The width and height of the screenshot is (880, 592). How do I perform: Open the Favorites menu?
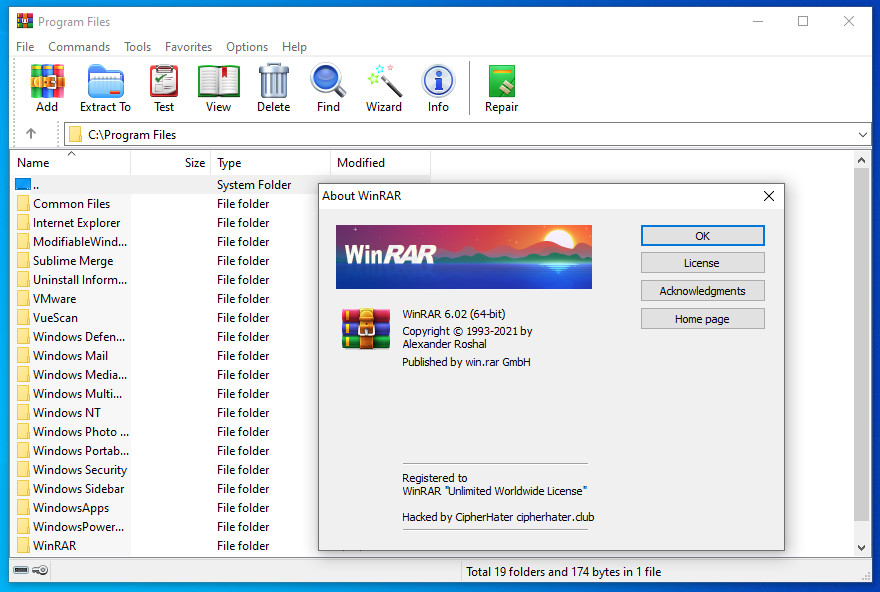point(189,47)
